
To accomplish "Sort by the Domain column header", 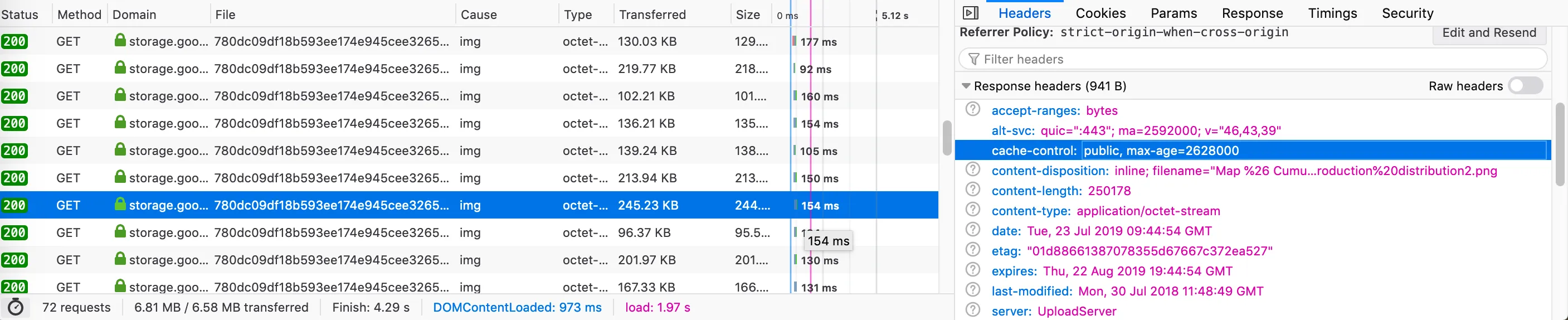I will coord(134,14).
